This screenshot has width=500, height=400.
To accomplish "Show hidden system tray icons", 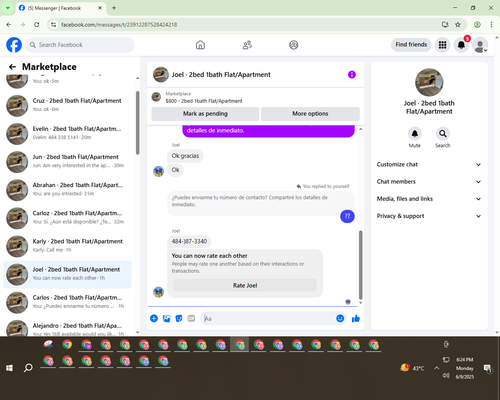I will [436, 368].
